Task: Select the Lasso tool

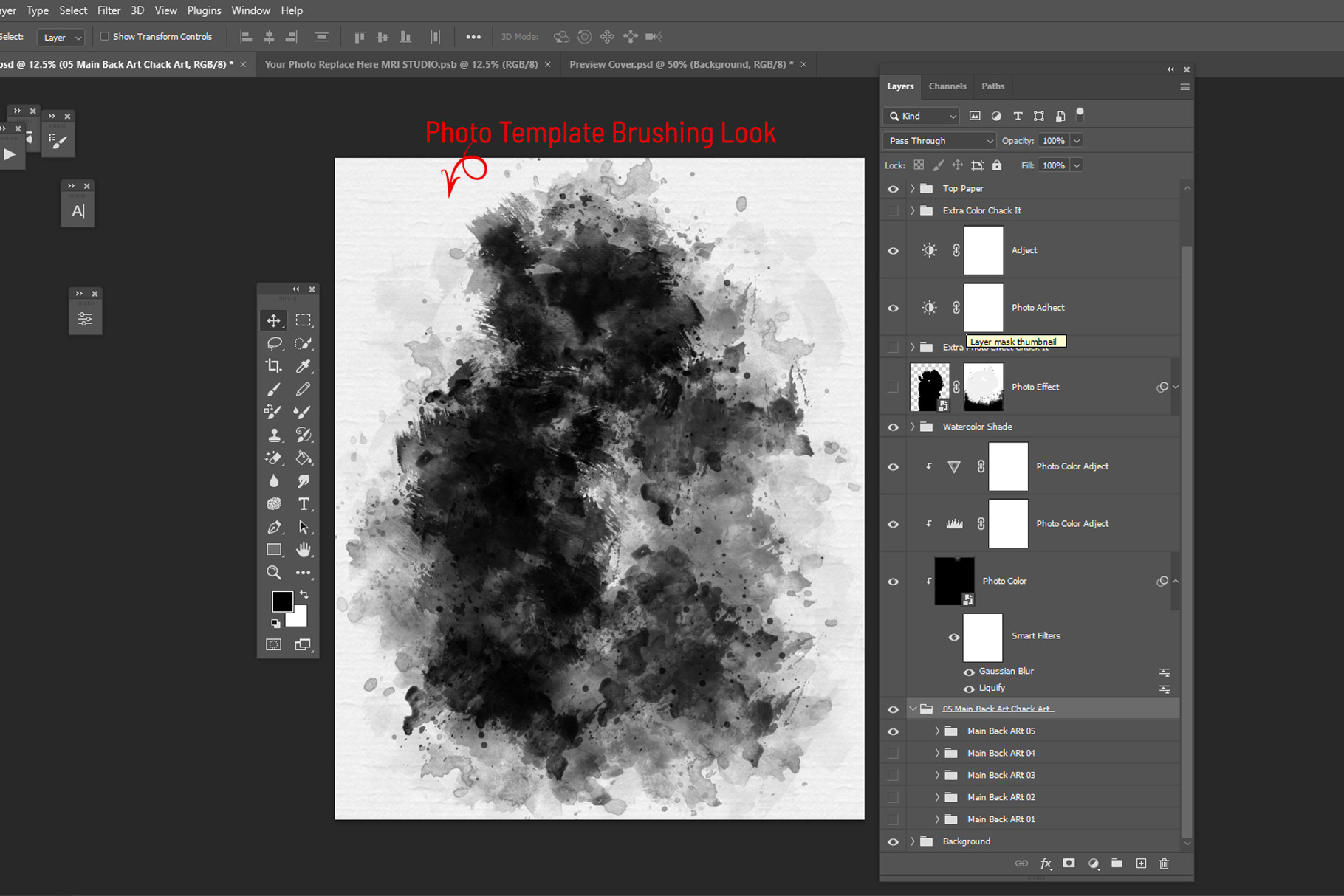Action: [273, 343]
